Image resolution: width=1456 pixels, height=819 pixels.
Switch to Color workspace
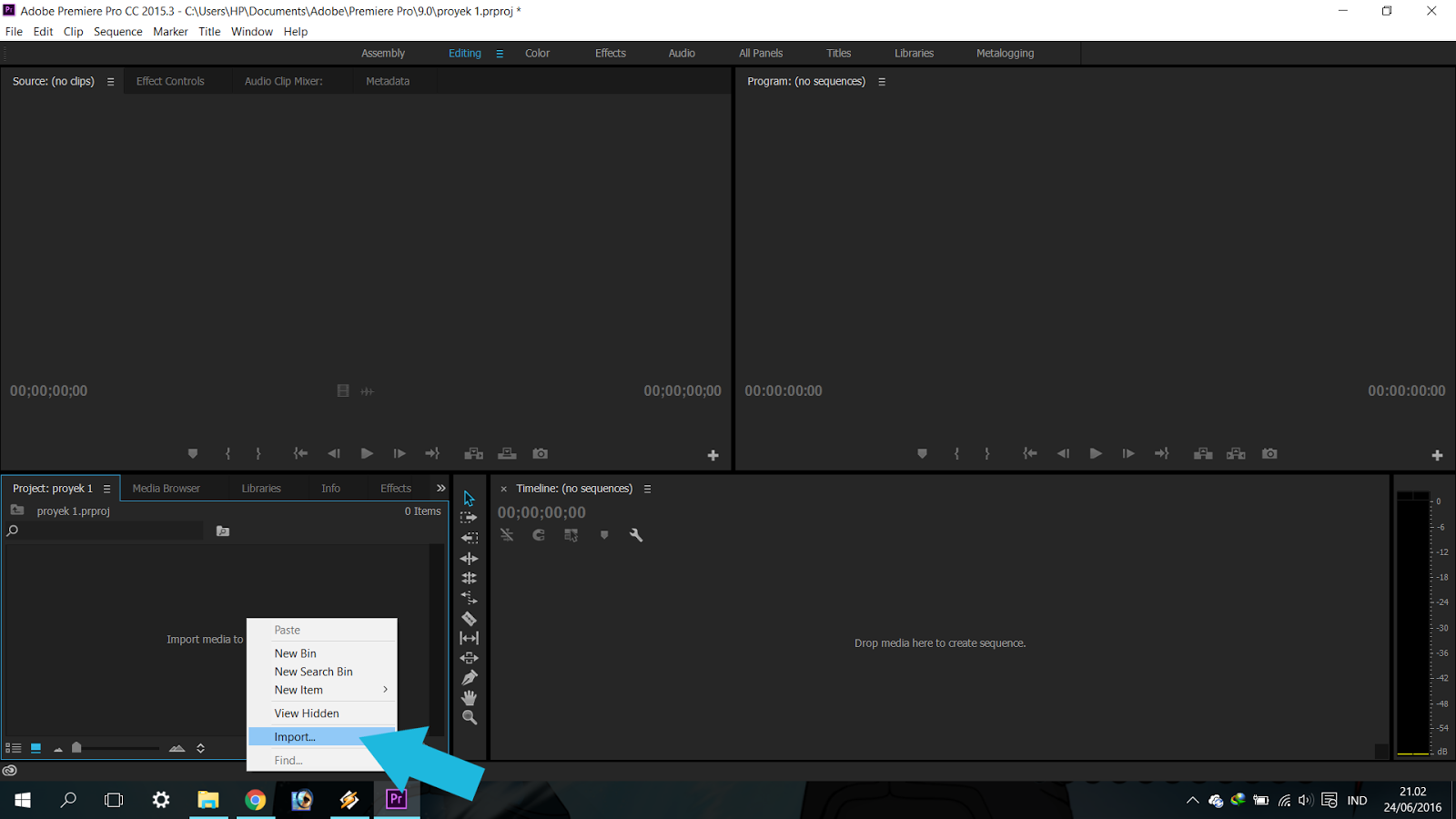pyautogui.click(x=538, y=54)
